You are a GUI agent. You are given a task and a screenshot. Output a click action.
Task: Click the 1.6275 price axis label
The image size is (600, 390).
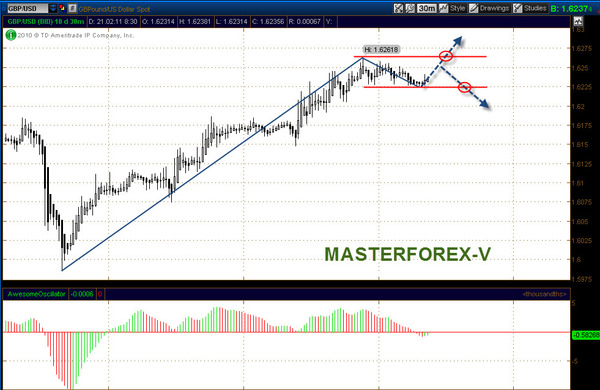click(582, 49)
